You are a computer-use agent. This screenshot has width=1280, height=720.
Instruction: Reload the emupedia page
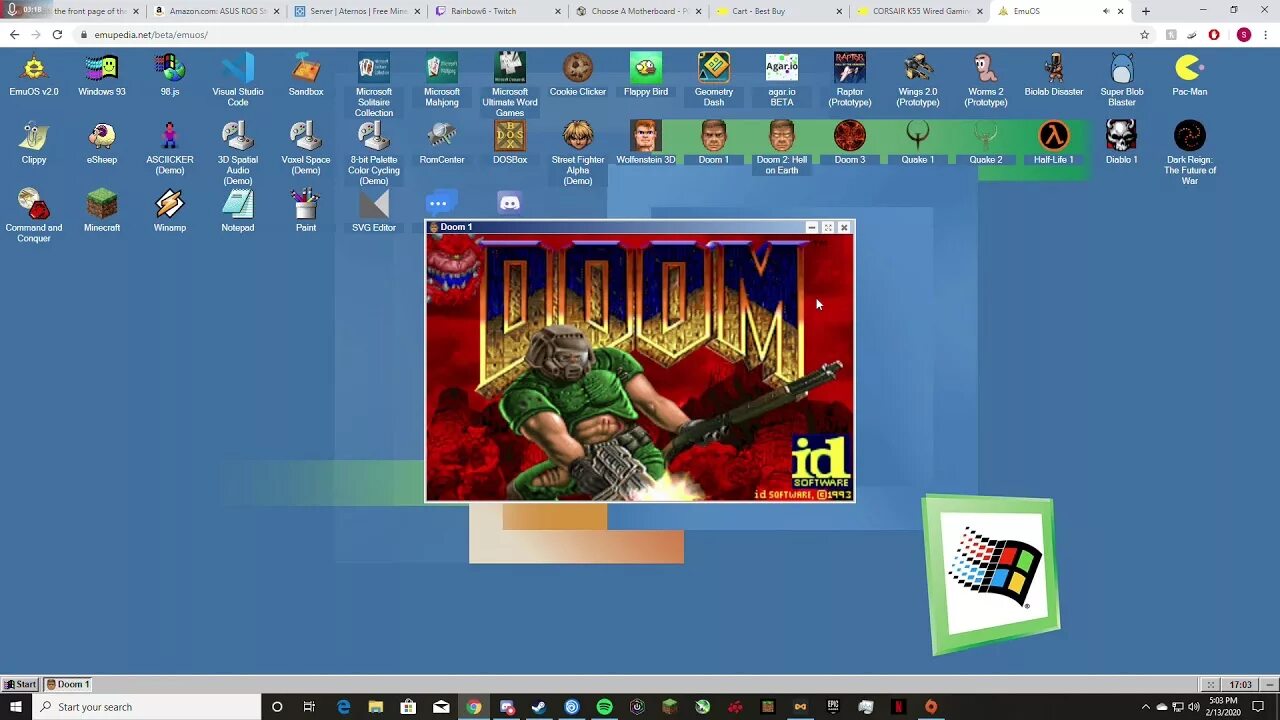[57, 34]
